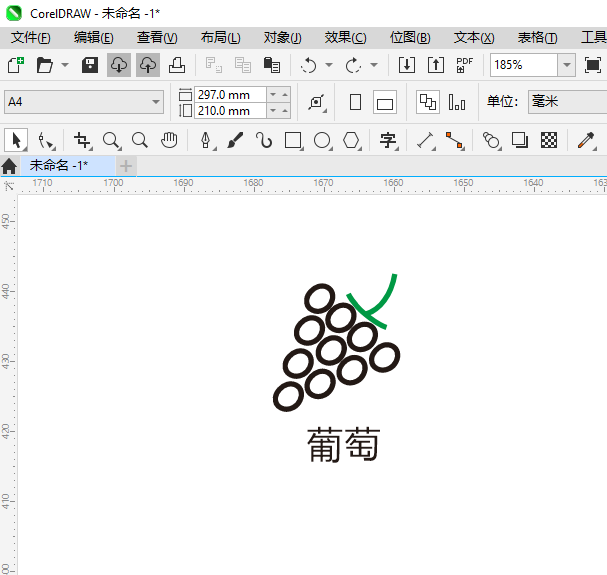Select the Artistic Media brush tool
The image size is (607, 575).
point(235,140)
